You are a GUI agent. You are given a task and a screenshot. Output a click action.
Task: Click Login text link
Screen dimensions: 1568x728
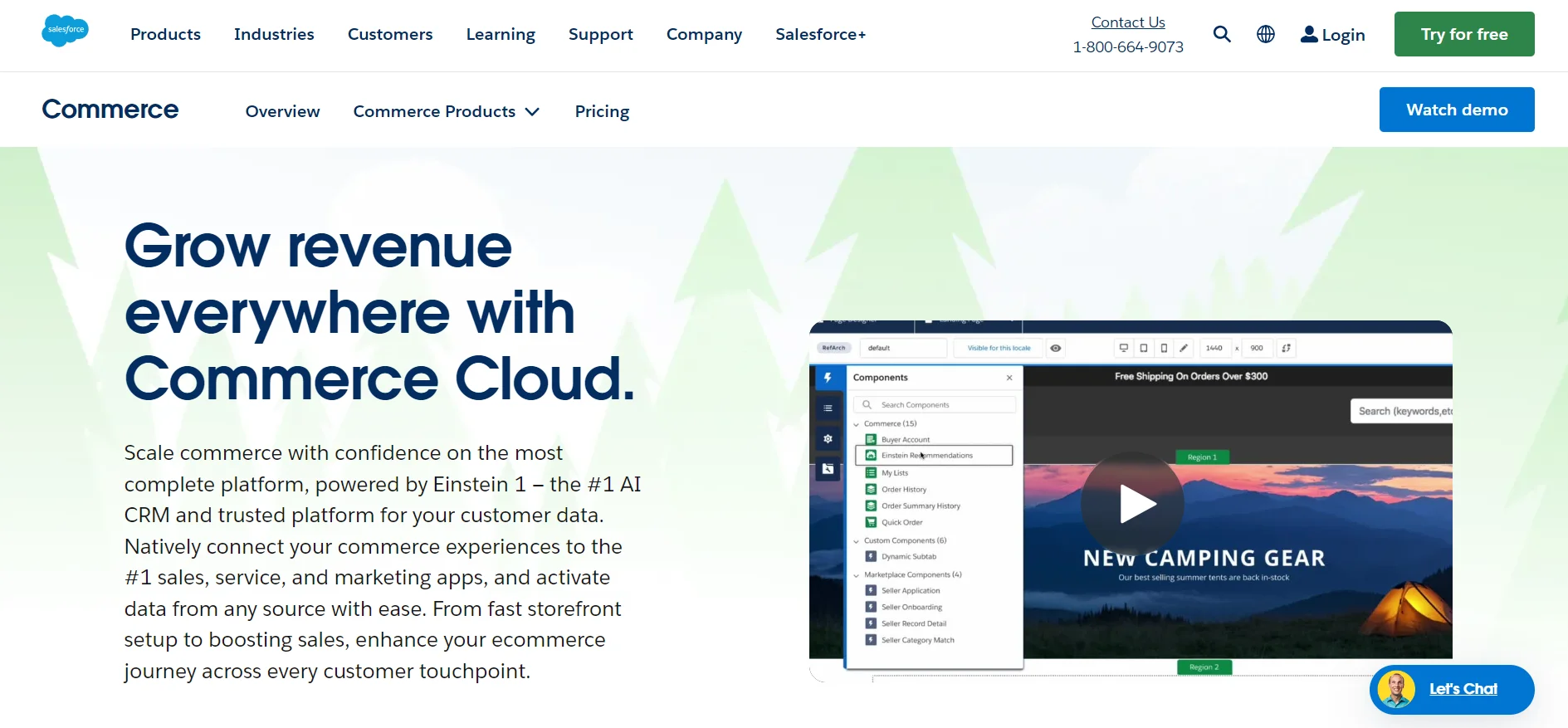(x=1343, y=35)
